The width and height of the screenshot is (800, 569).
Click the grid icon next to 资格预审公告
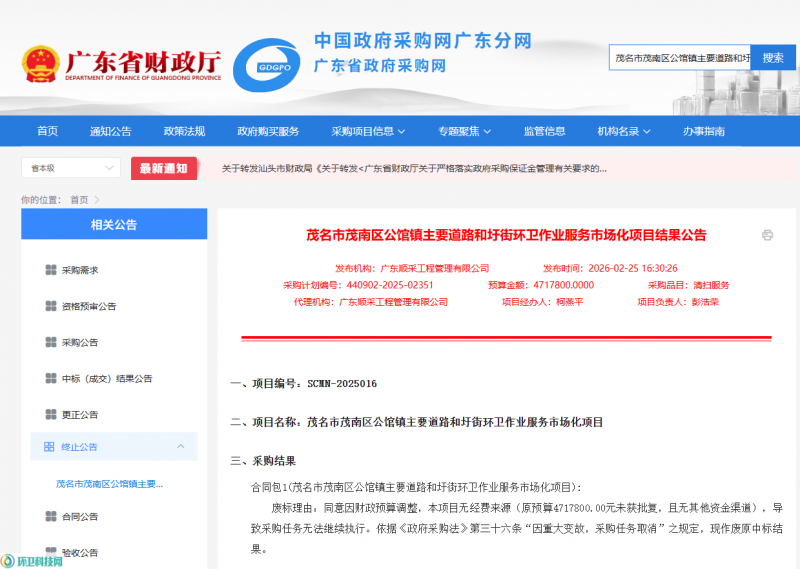click(51, 306)
